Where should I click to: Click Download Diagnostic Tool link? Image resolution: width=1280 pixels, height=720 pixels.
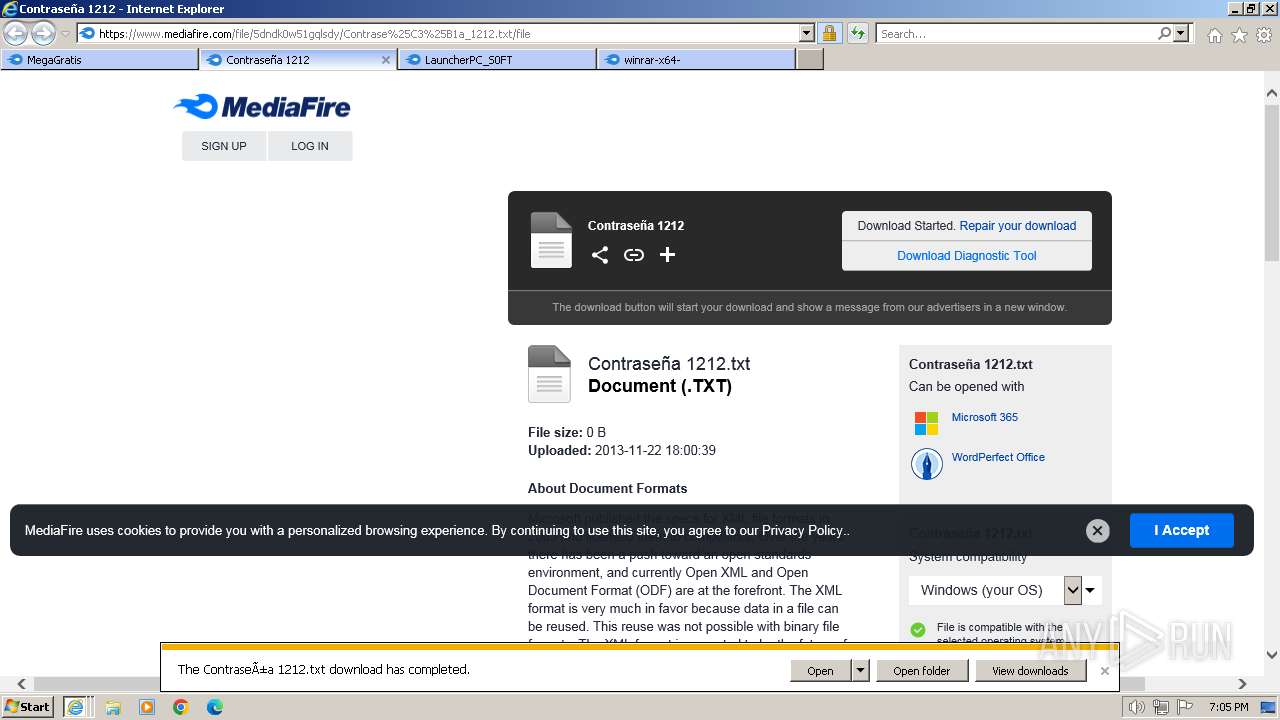coord(967,256)
